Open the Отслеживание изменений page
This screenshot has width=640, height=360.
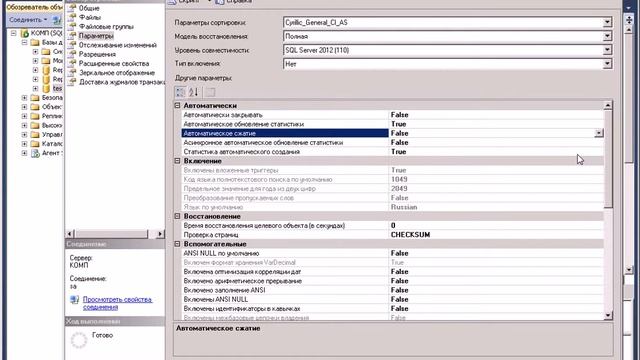[118, 45]
